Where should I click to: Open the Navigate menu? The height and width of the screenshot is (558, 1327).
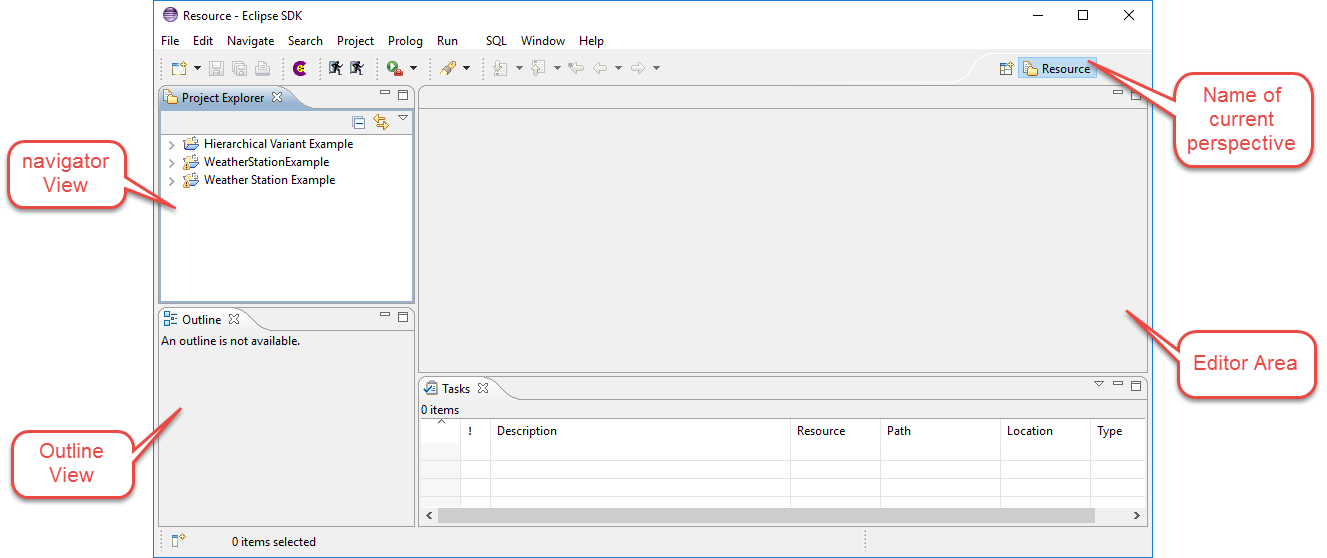[x=250, y=41]
